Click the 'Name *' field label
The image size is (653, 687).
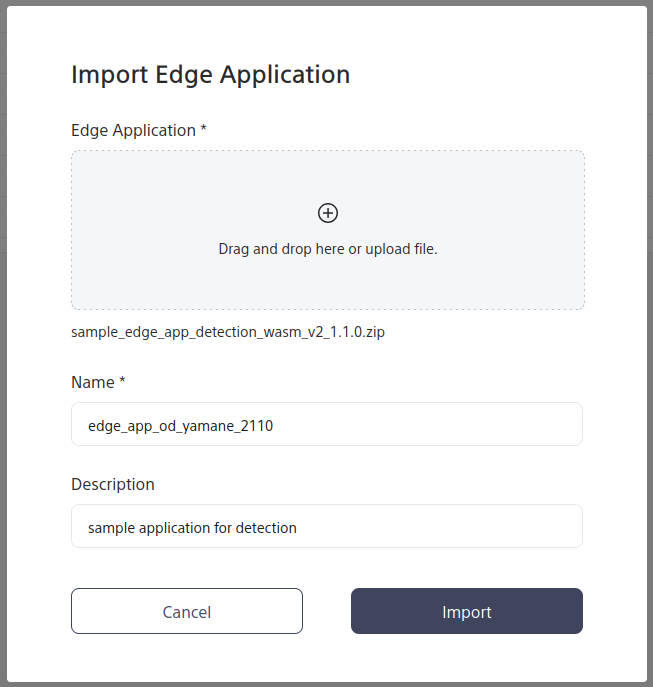click(x=93, y=382)
